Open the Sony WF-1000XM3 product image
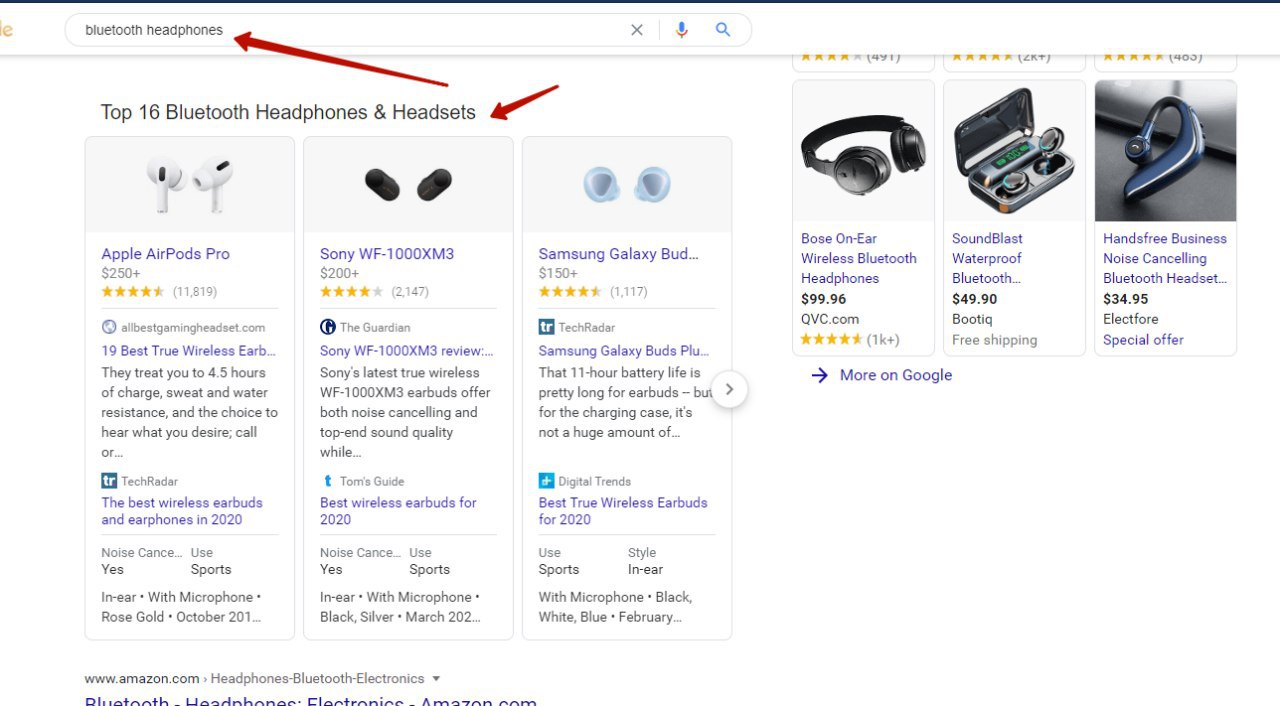The image size is (1280, 706). click(408, 185)
